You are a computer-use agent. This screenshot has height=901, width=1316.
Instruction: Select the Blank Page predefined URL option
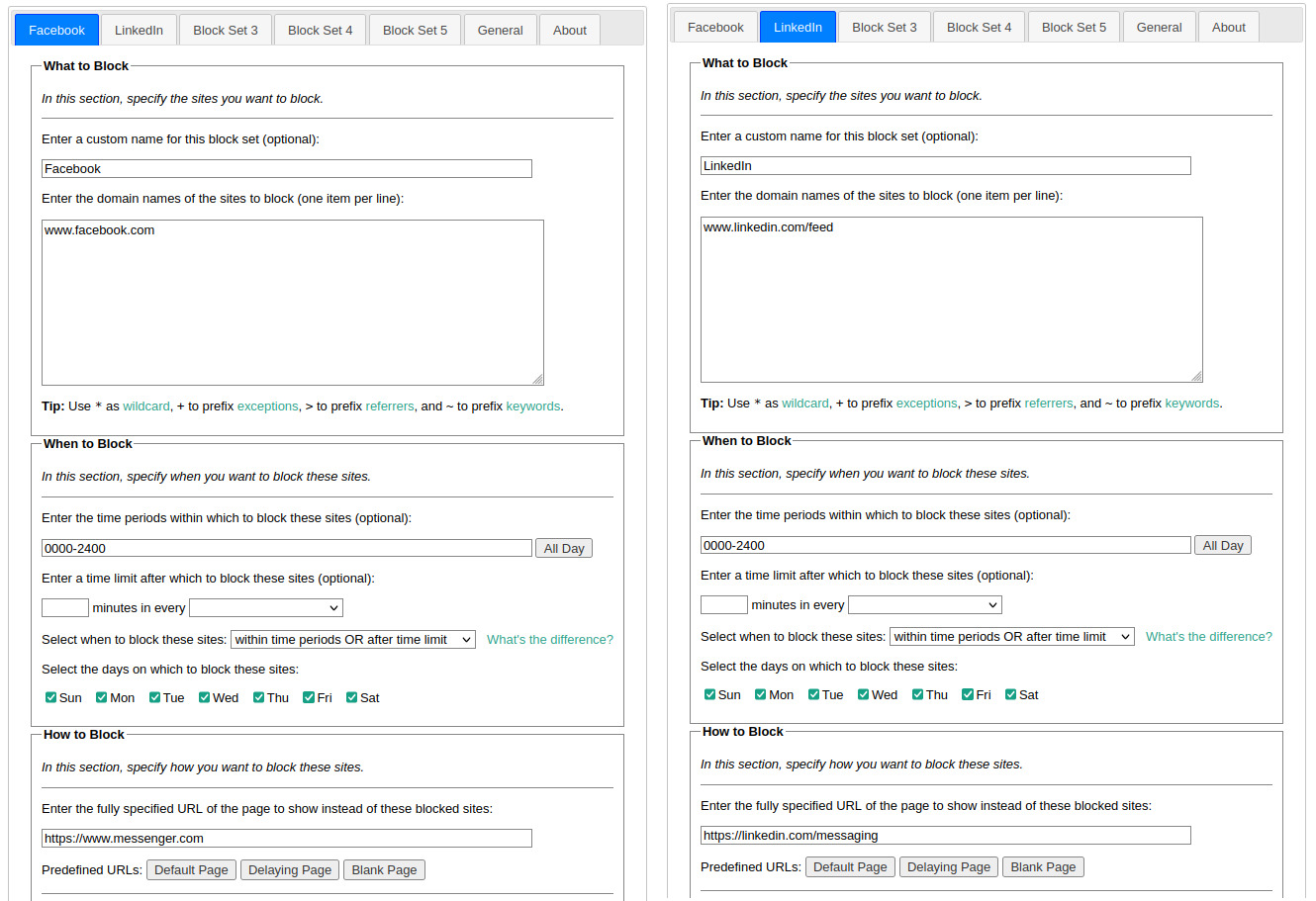[x=384, y=869]
